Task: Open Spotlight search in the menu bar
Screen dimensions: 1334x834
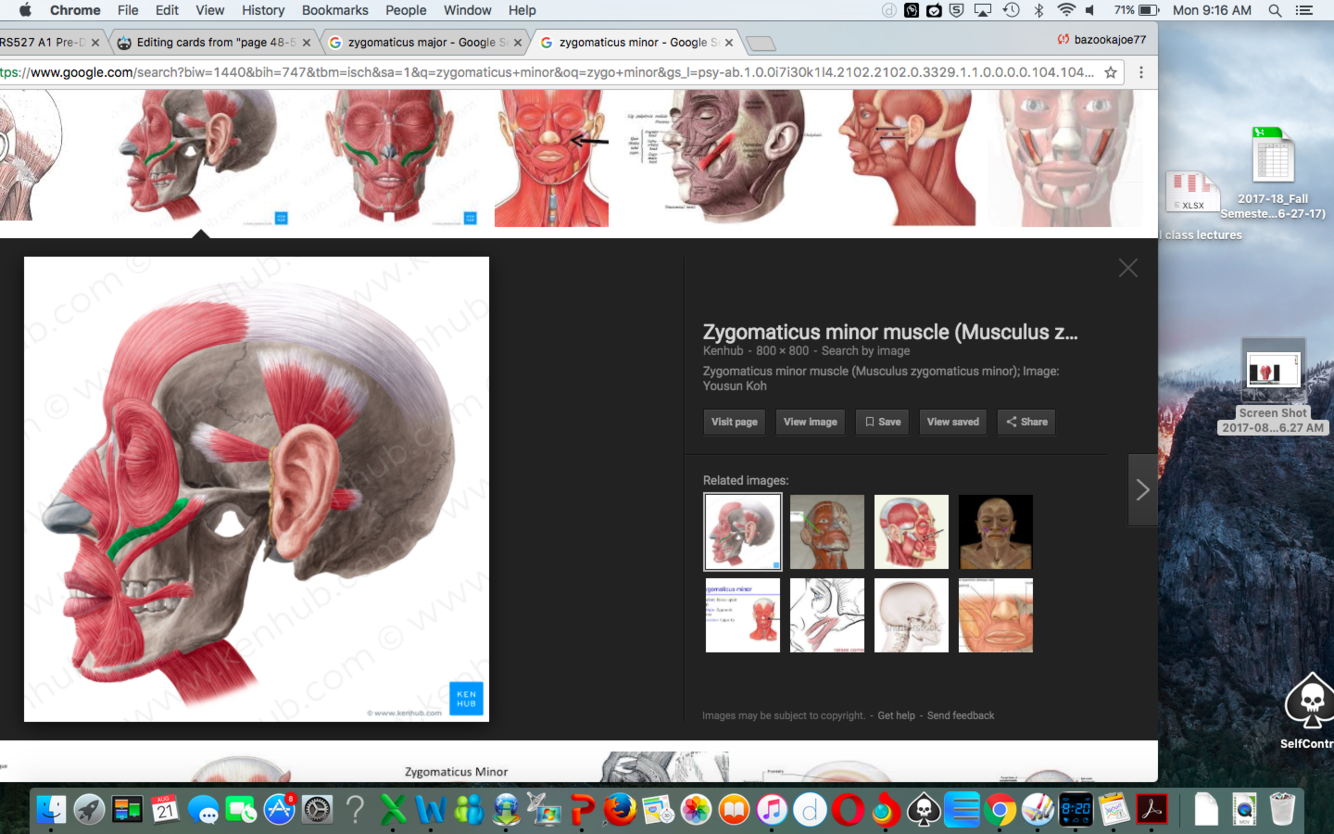Action: click(1275, 10)
